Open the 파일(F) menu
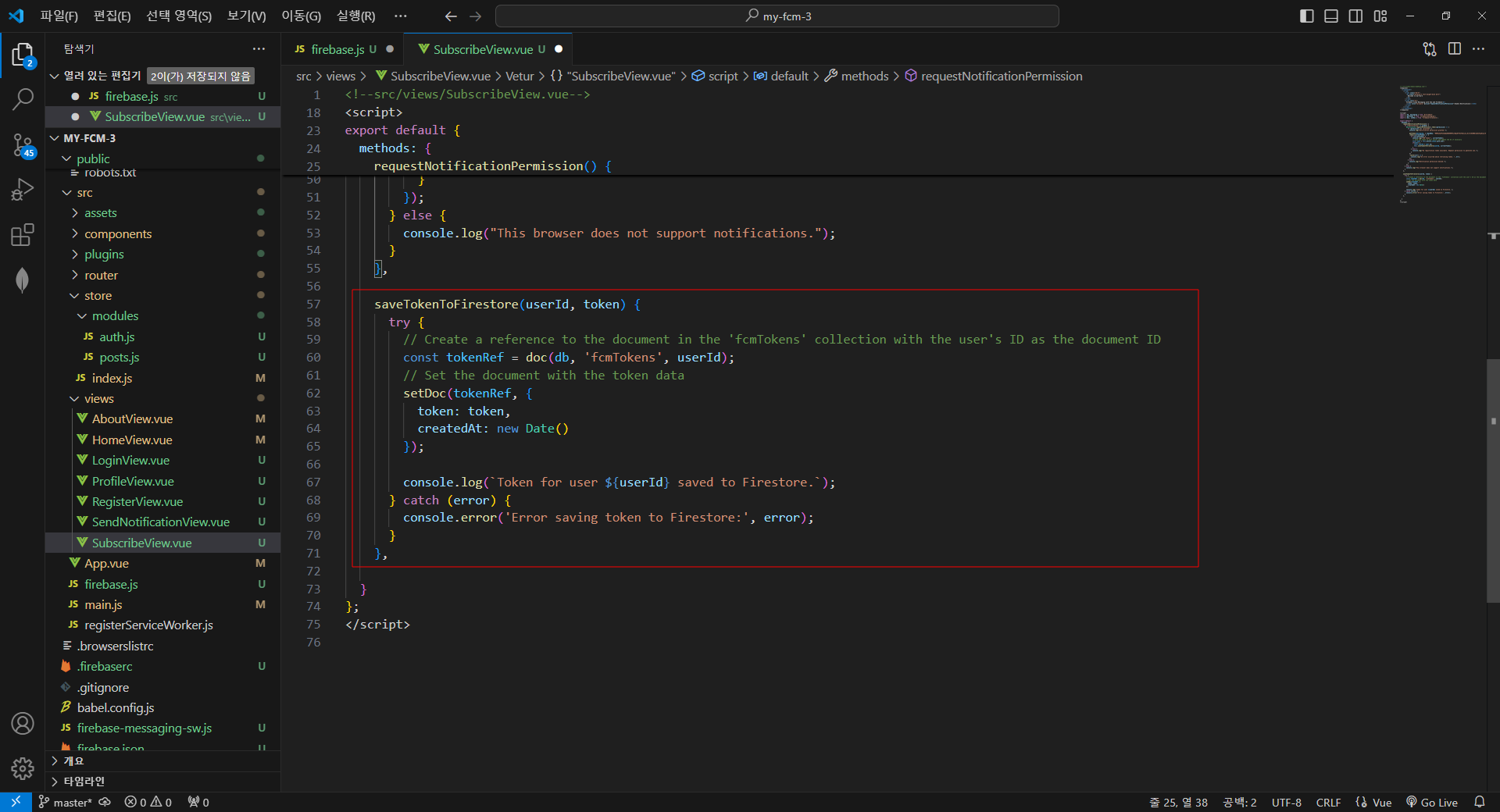The width and height of the screenshot is (1500, 812). [59, 16]
